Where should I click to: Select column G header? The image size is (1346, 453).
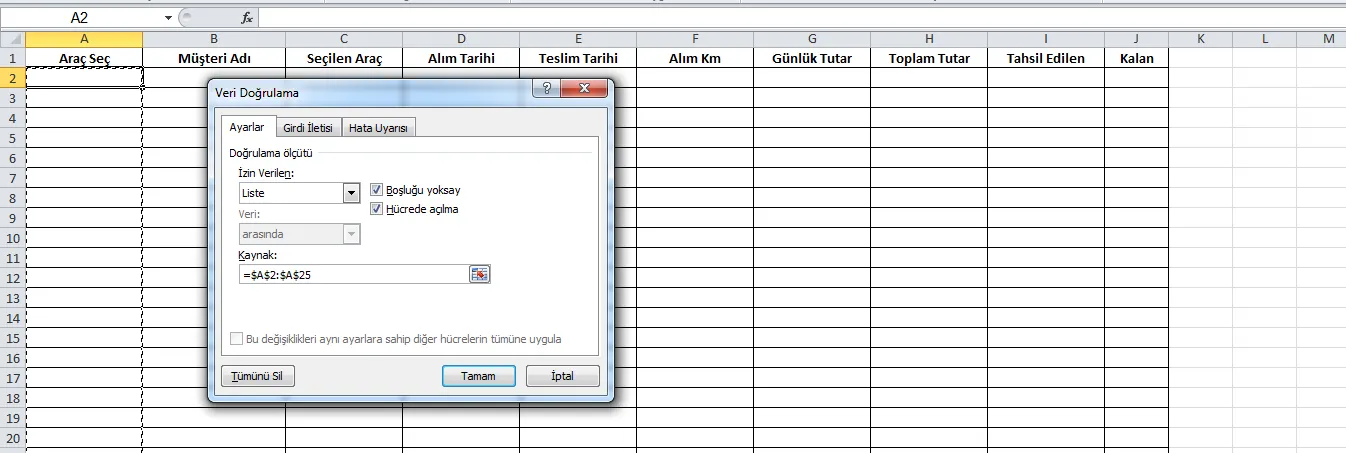pyautogui.click(x=812, y=39)
